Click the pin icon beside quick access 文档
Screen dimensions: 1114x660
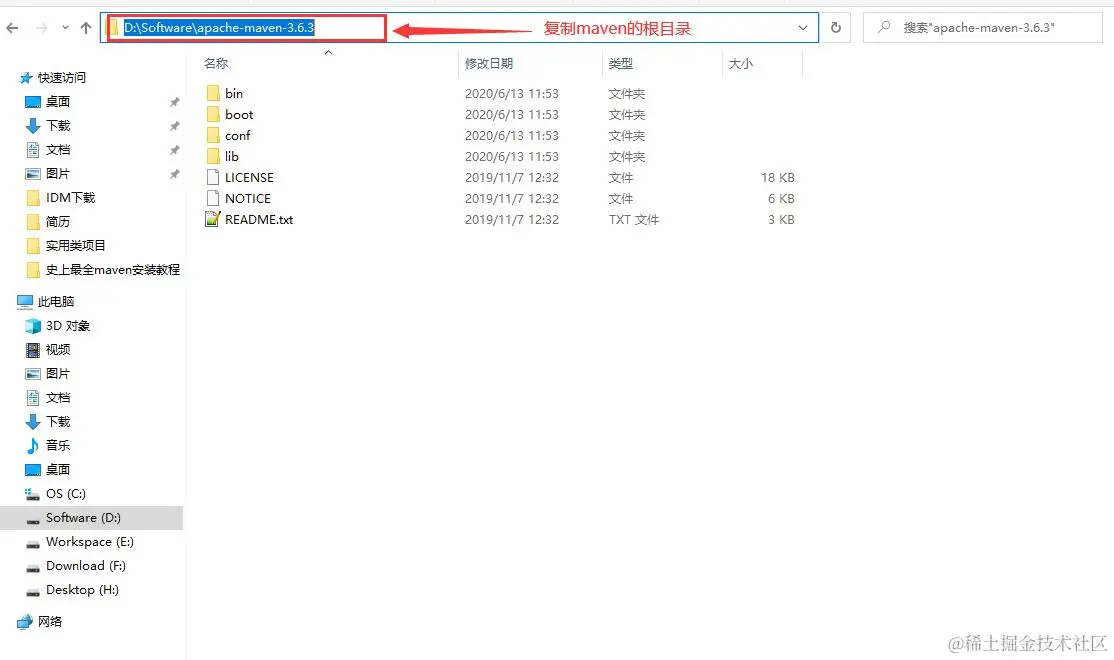[x=174, y=150]
